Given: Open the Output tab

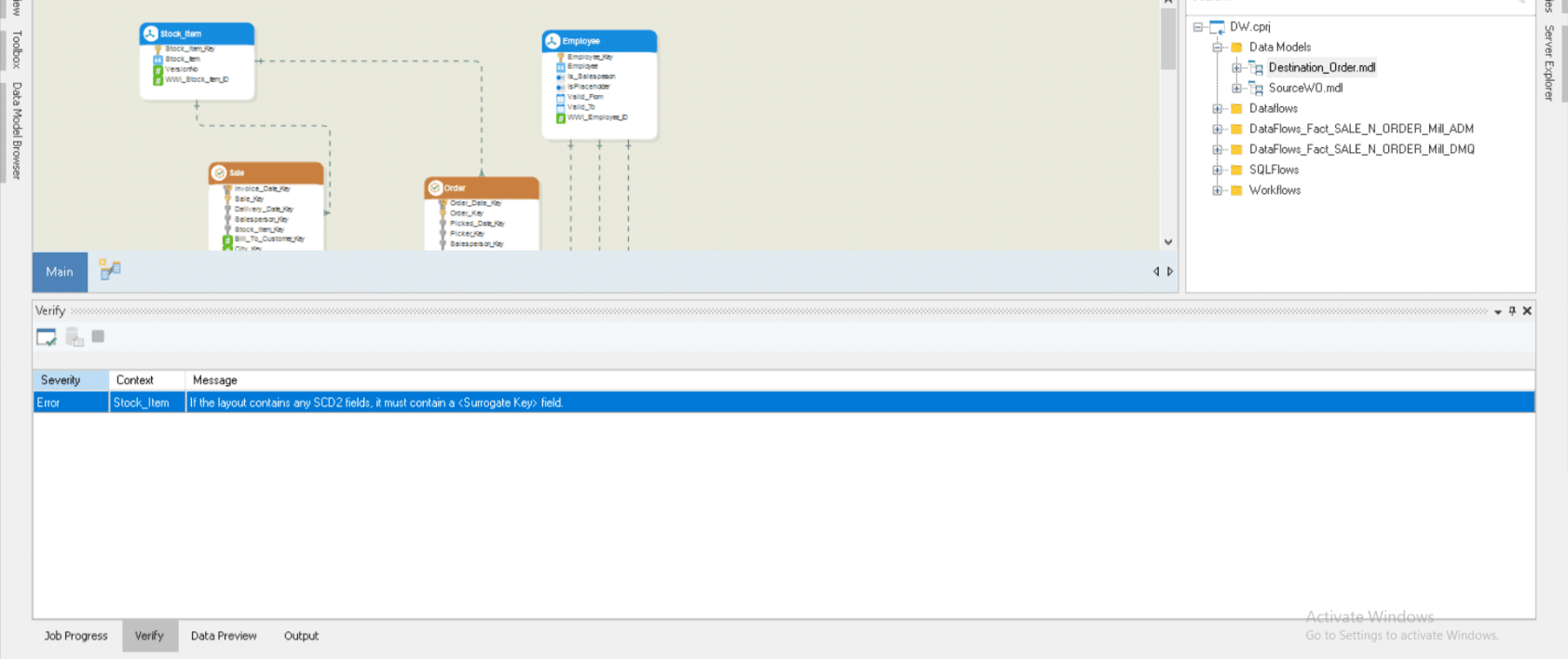Looking at the screenshot, I should pos(301,636).
